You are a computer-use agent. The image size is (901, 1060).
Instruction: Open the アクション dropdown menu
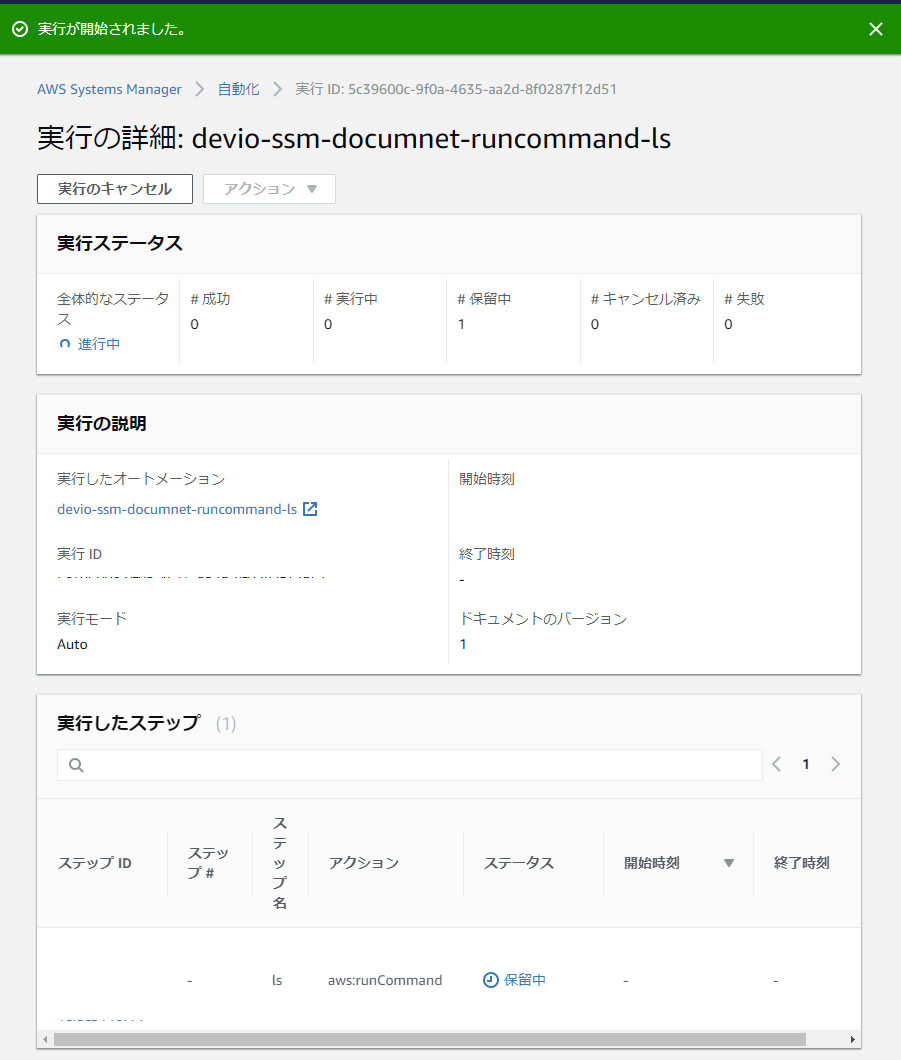269,189
